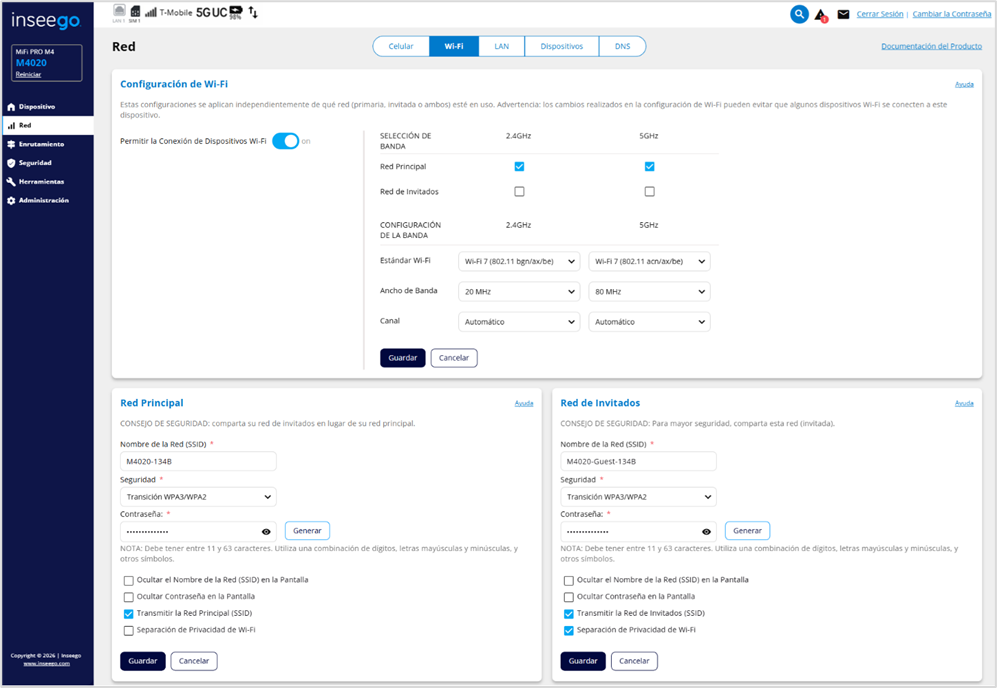Image resolution: width=997 pixels, height=688 pixels.
Task: Open Documentación del Producto link
Action: click(931, 47)
